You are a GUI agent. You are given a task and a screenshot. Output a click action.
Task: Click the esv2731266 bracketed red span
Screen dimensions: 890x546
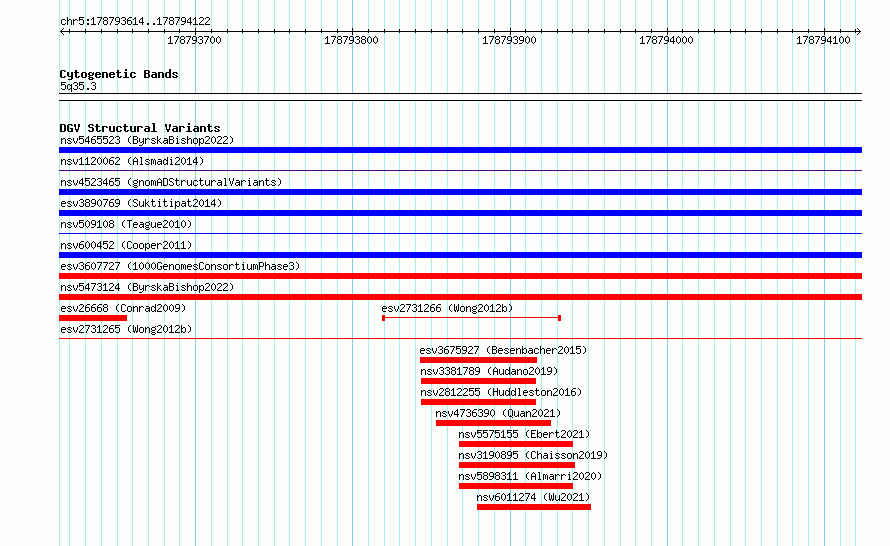(472, 318)
